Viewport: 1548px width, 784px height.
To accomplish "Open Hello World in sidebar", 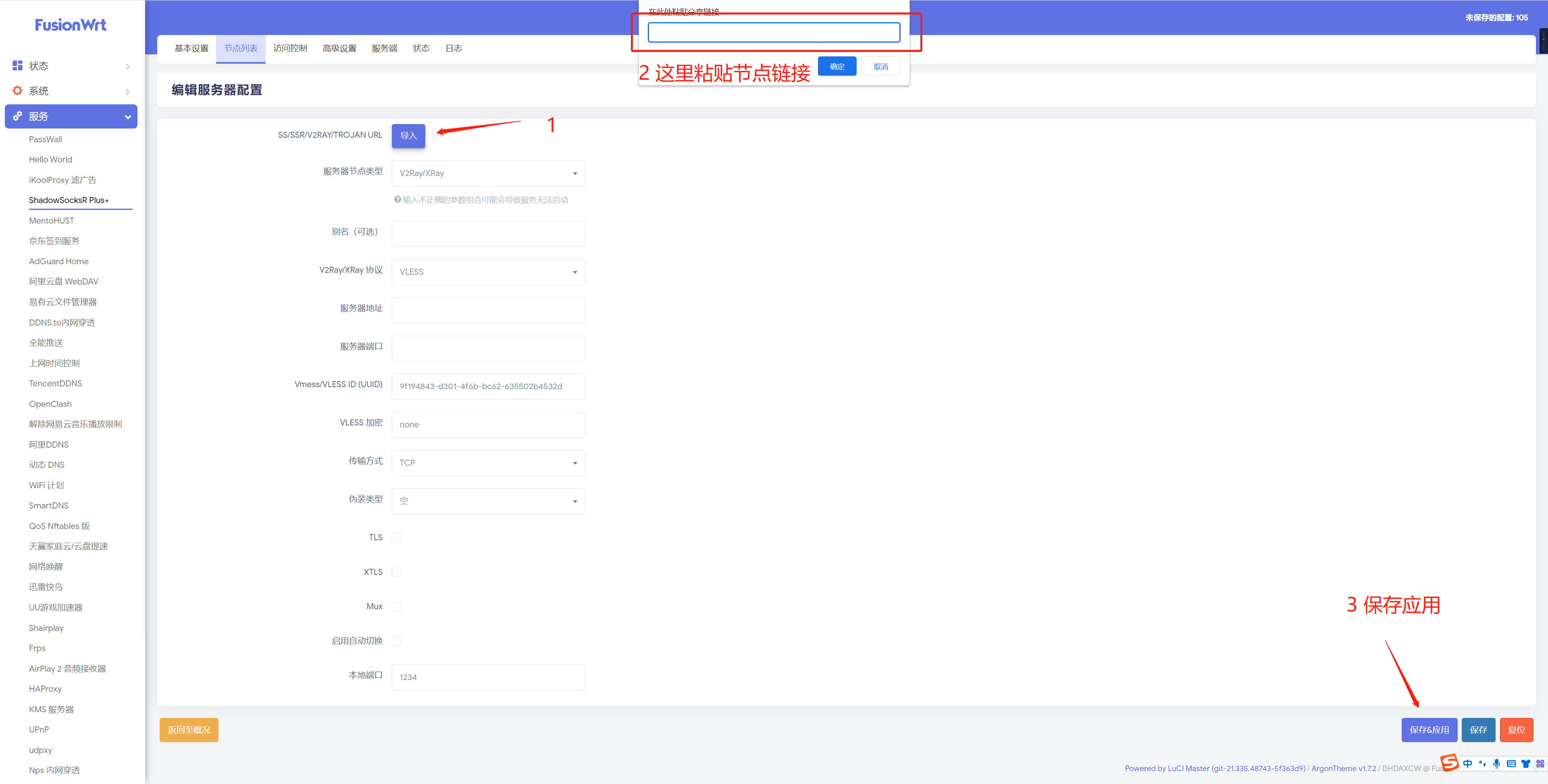I will 50,160.
